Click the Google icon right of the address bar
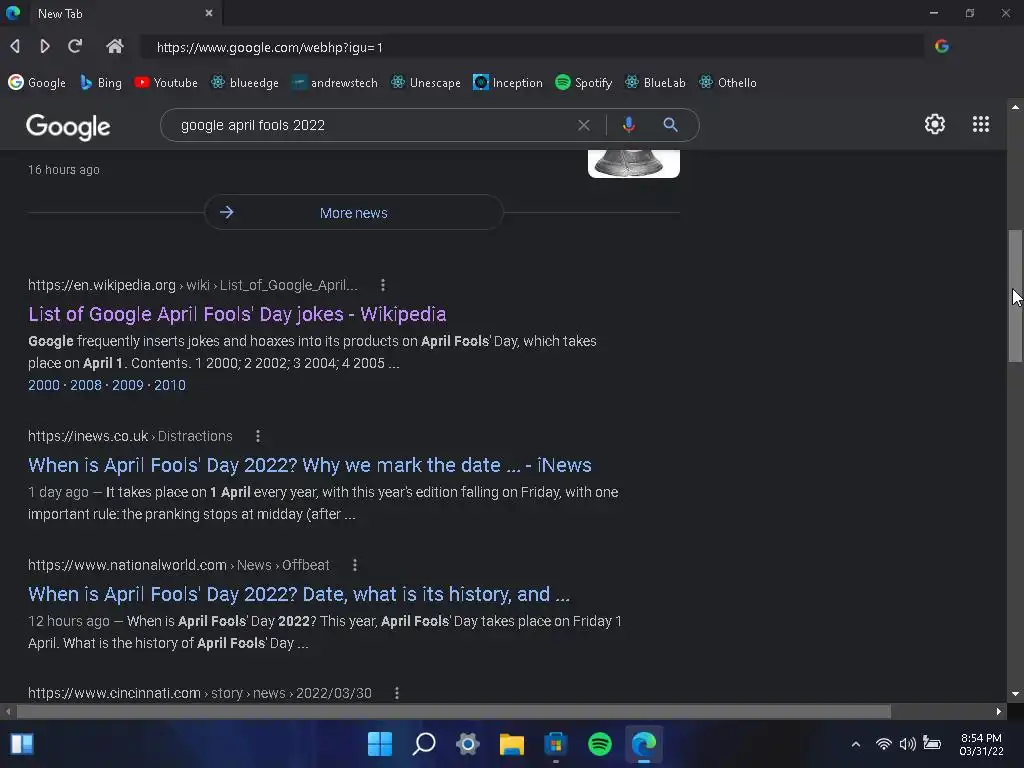1024x768 pixels. (942, 46)
